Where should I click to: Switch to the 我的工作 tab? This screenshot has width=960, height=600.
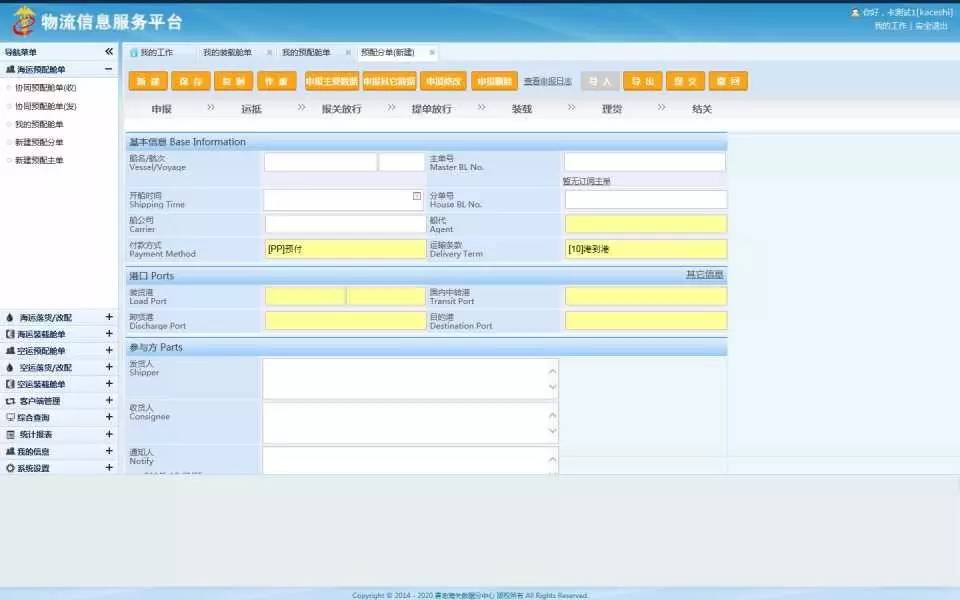[157, 51]
